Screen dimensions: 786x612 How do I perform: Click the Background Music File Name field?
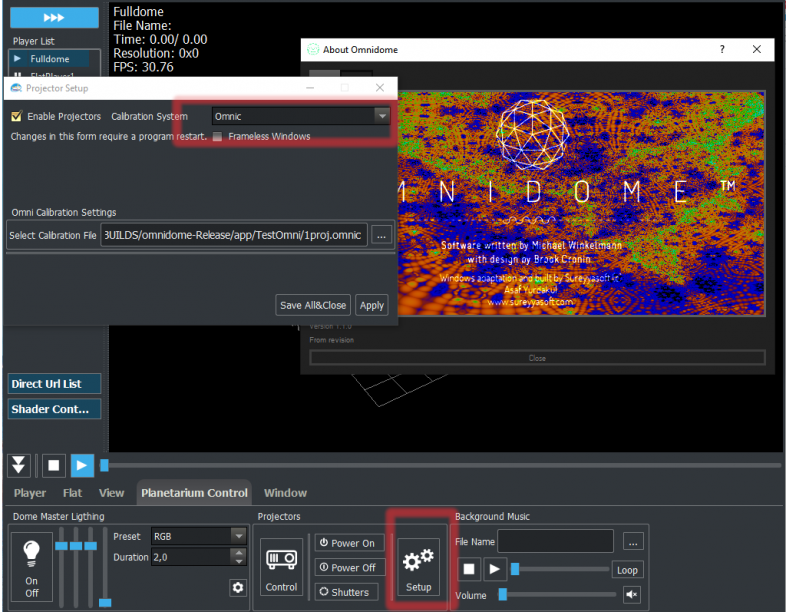click(x=555, y=541)
